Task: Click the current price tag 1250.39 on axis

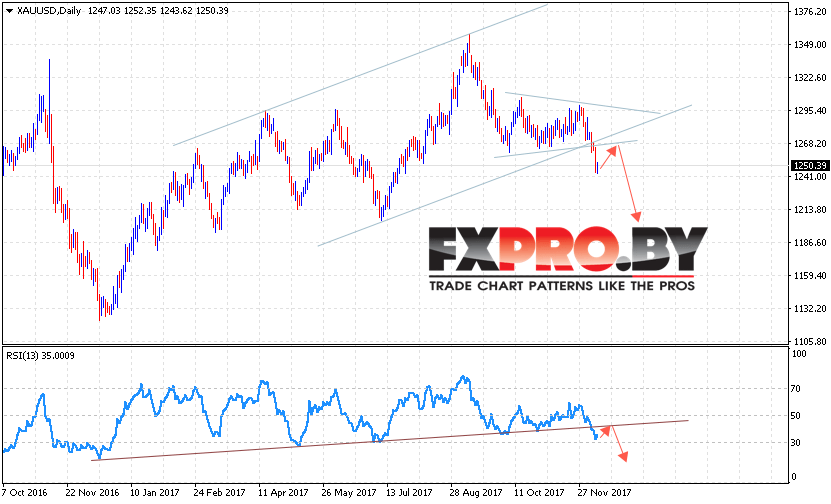Action: coord(810,166)
